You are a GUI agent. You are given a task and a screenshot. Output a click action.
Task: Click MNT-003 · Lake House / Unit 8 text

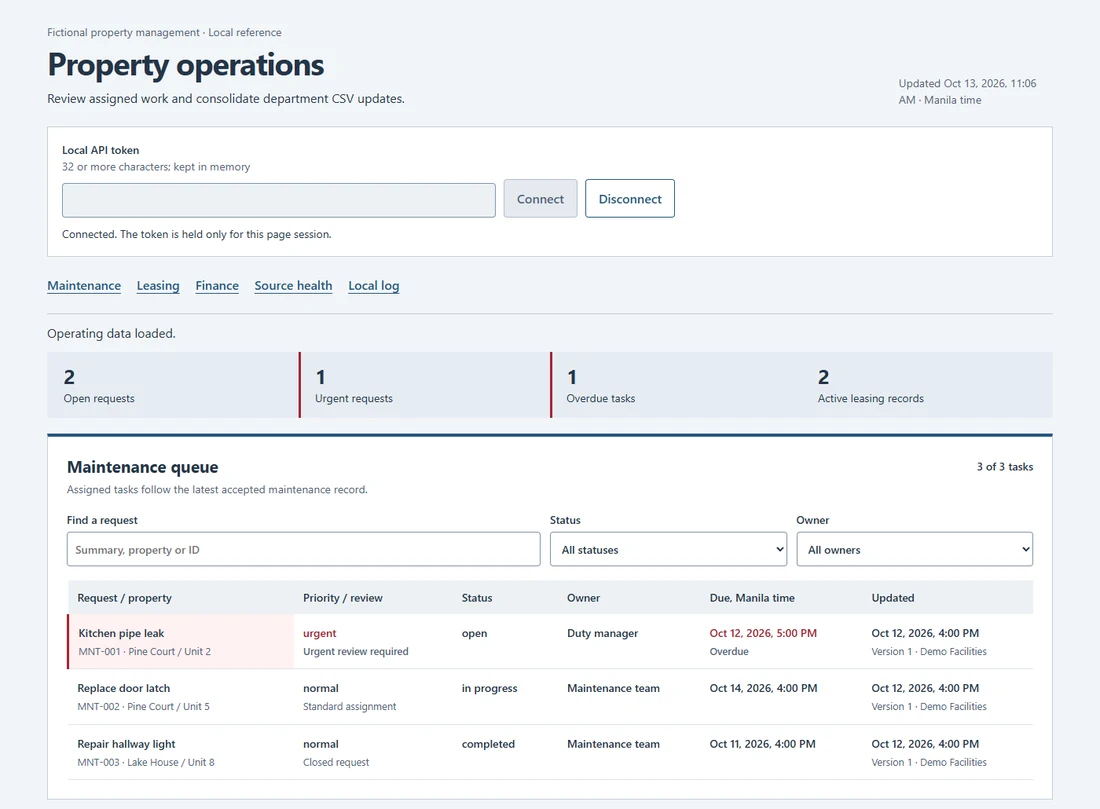coord(146,762)
